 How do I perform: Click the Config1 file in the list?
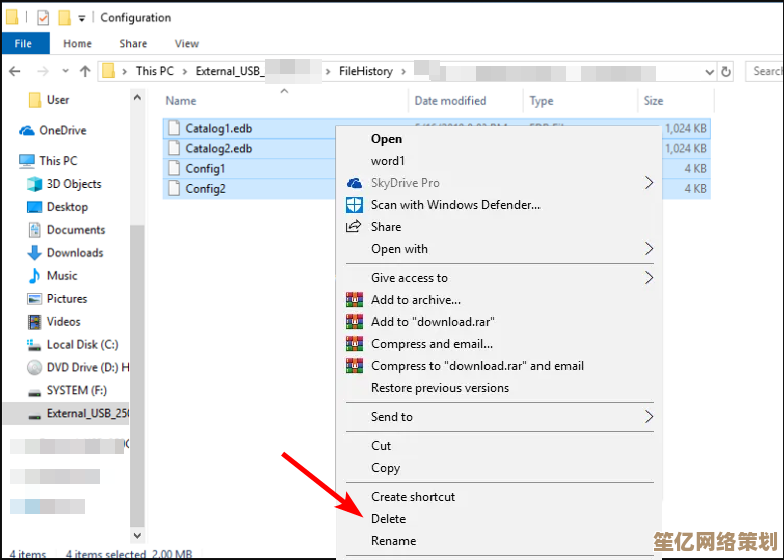205,169
